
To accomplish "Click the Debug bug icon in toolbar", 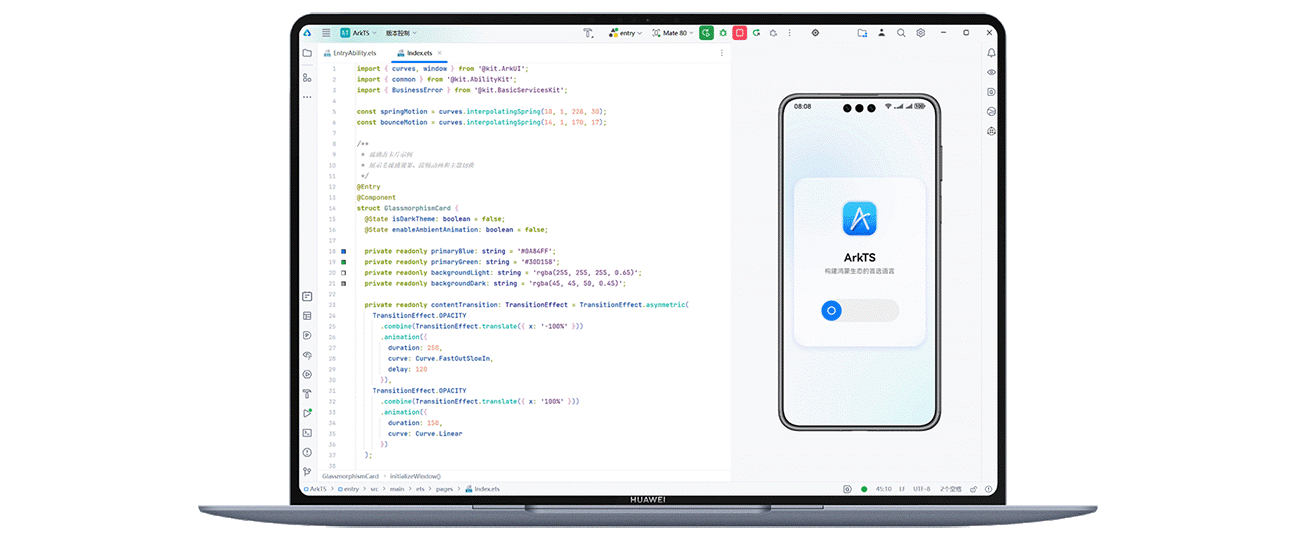I will click(723, 33).
